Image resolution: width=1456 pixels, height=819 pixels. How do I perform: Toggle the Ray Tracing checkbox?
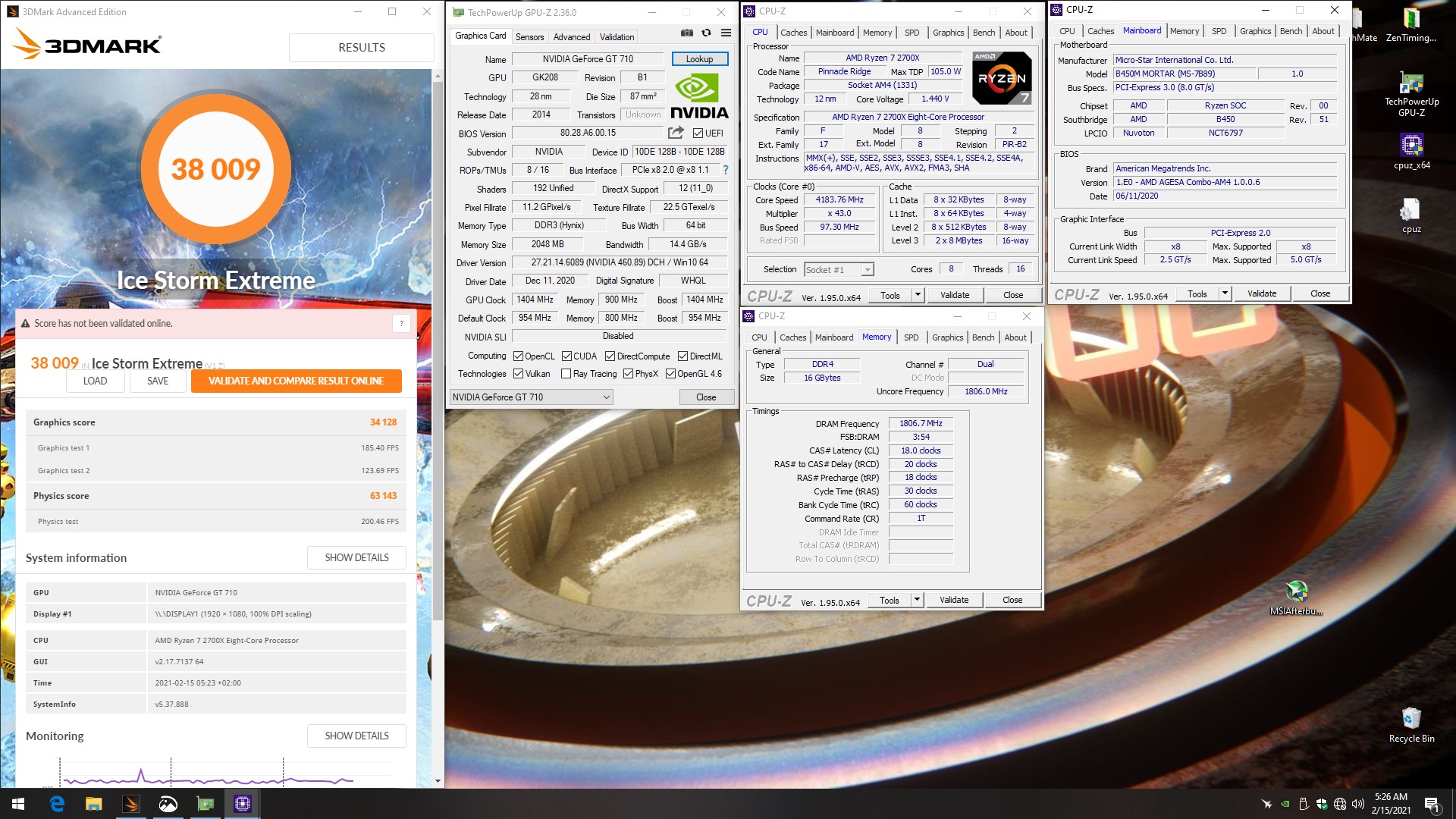pos(566,373)
